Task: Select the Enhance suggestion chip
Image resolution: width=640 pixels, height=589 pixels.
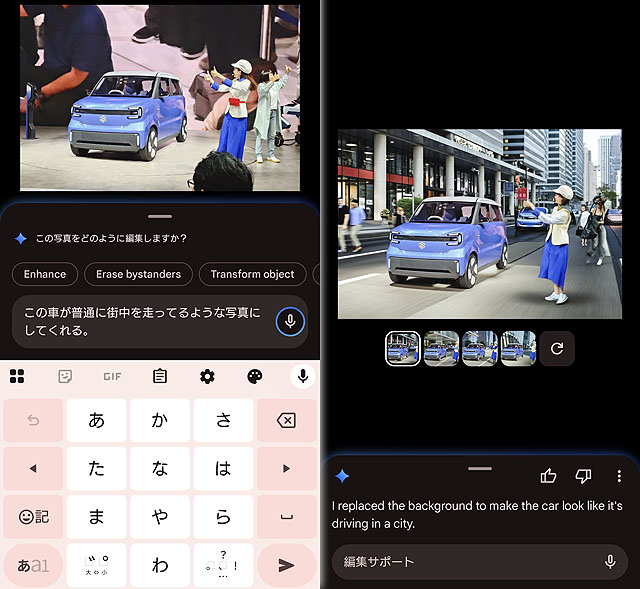Action: (45, 274)
